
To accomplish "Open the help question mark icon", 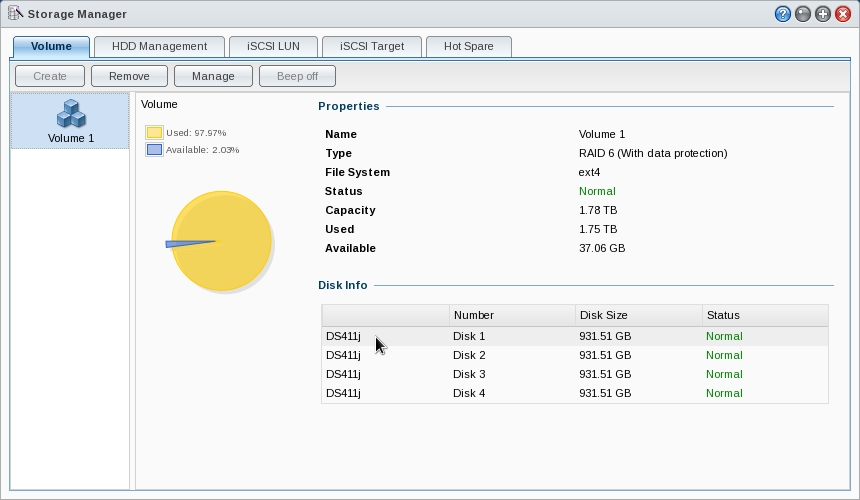I will point(783,14).
